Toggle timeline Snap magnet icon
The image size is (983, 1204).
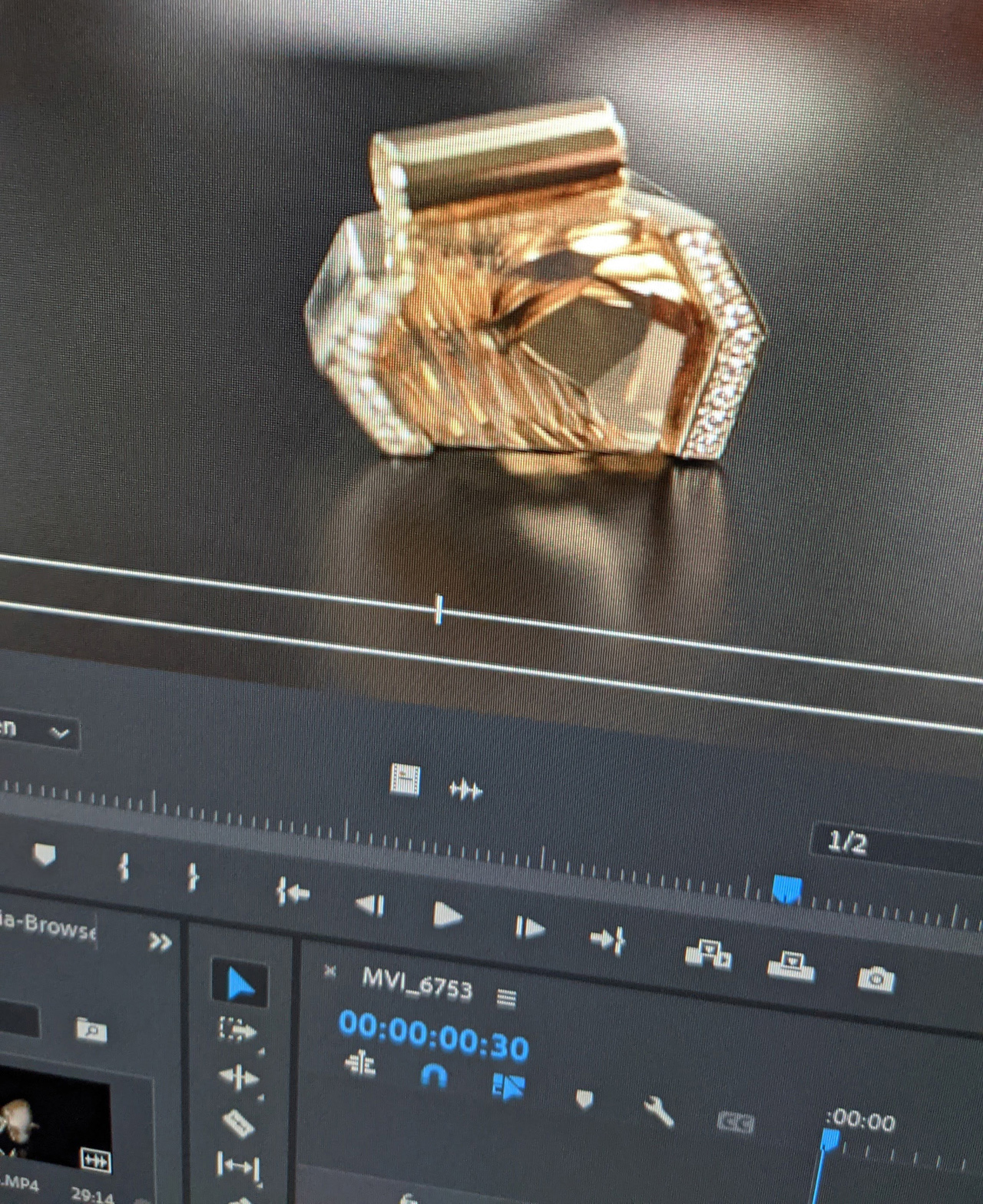point(434,1076)
